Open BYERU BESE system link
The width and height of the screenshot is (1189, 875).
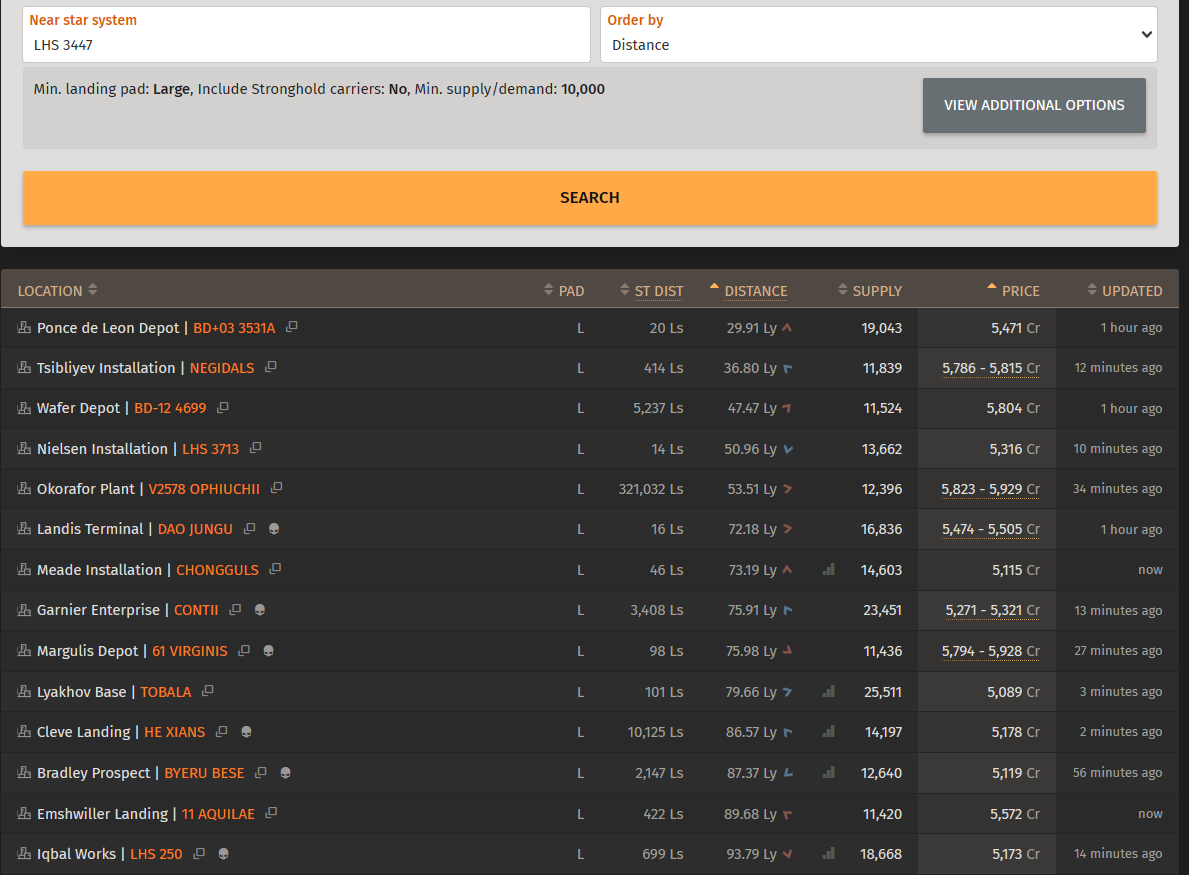click(x=205, y=773)
